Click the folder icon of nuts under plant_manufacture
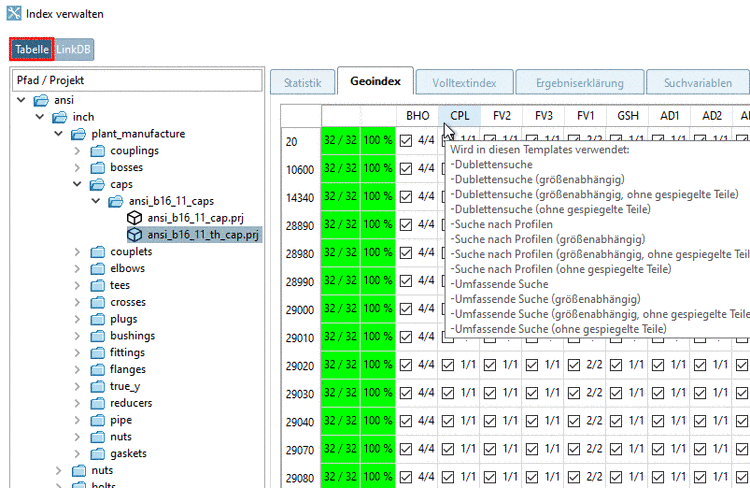750x488 pixels. click(98, 437)
